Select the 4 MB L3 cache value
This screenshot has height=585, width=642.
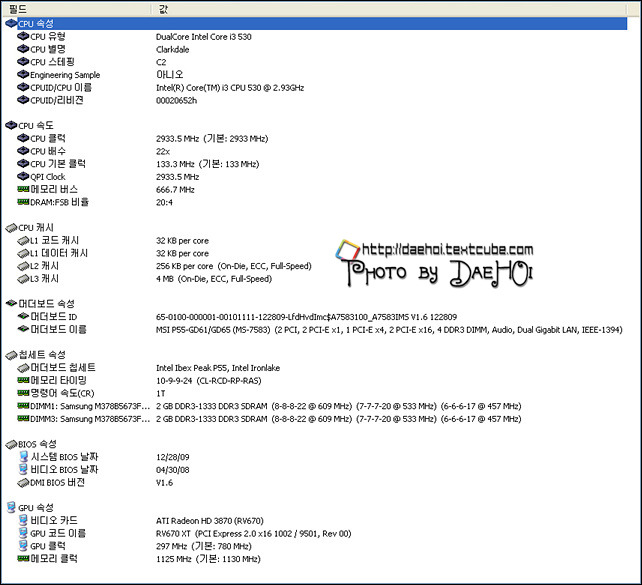214,279
